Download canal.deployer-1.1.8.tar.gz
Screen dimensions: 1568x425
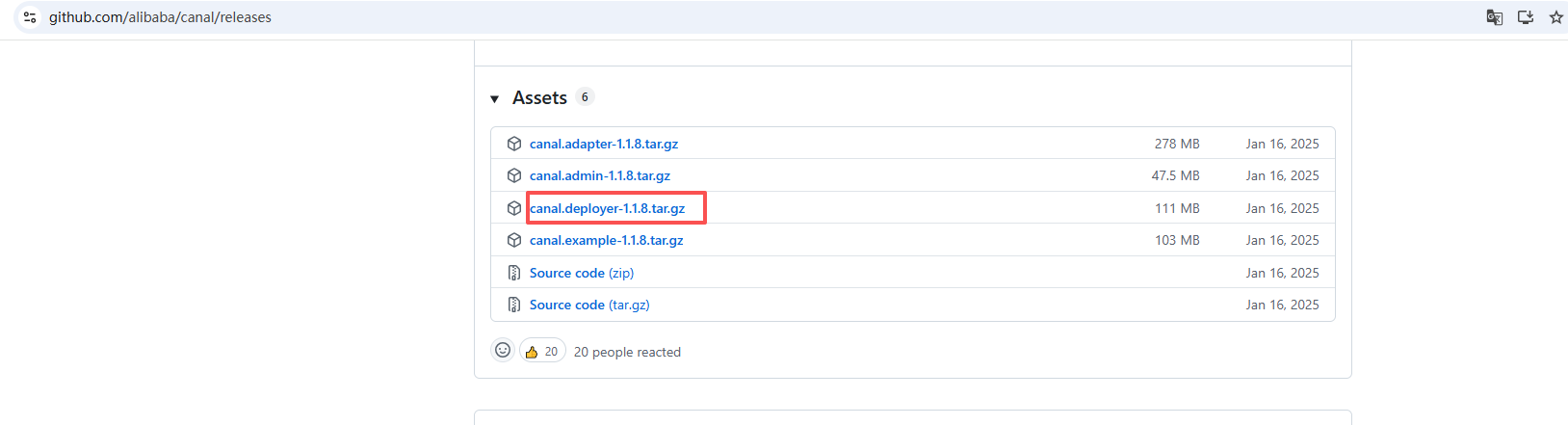point(608,208)
